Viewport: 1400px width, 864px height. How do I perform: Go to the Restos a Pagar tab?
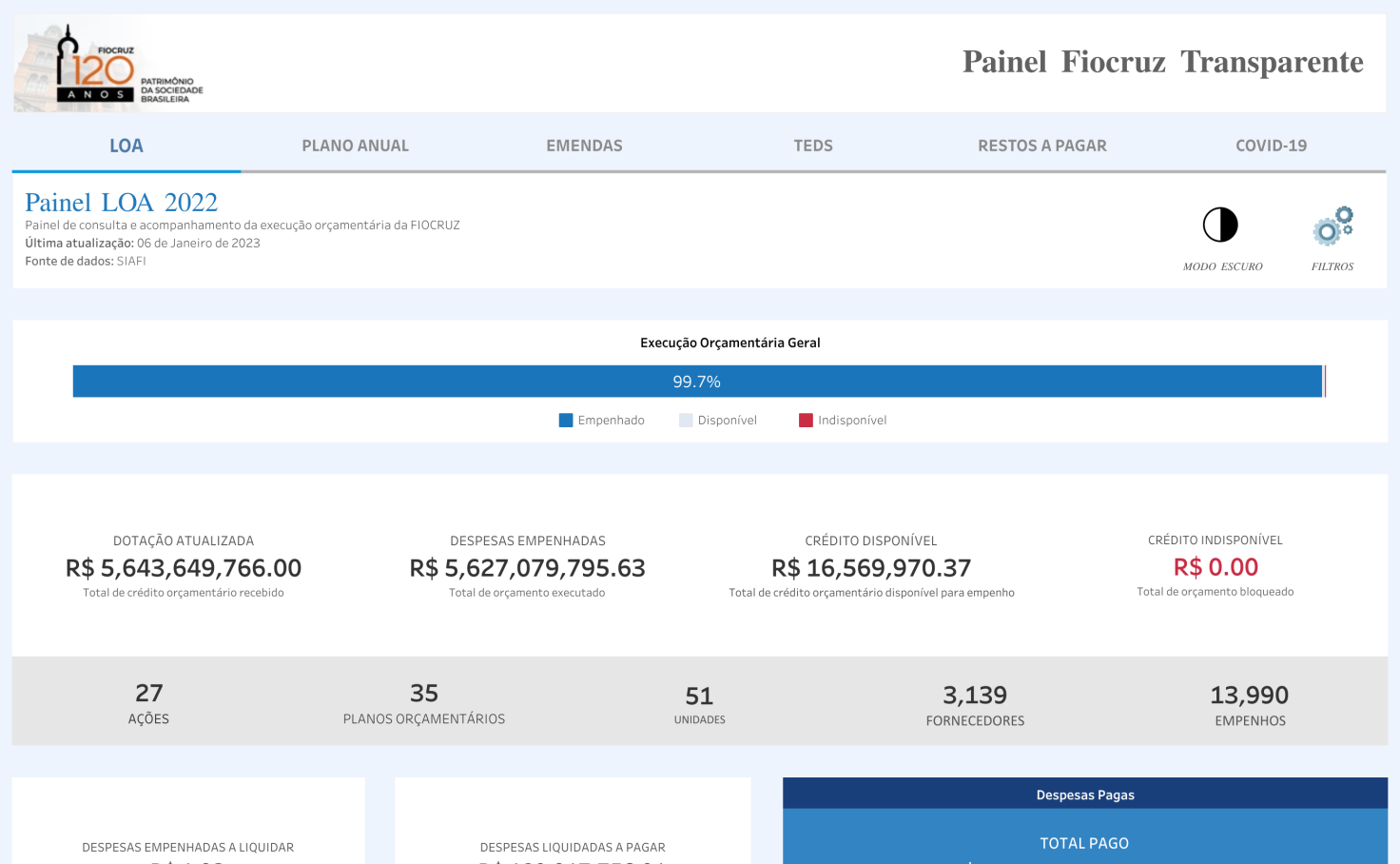coord(1041,146)
